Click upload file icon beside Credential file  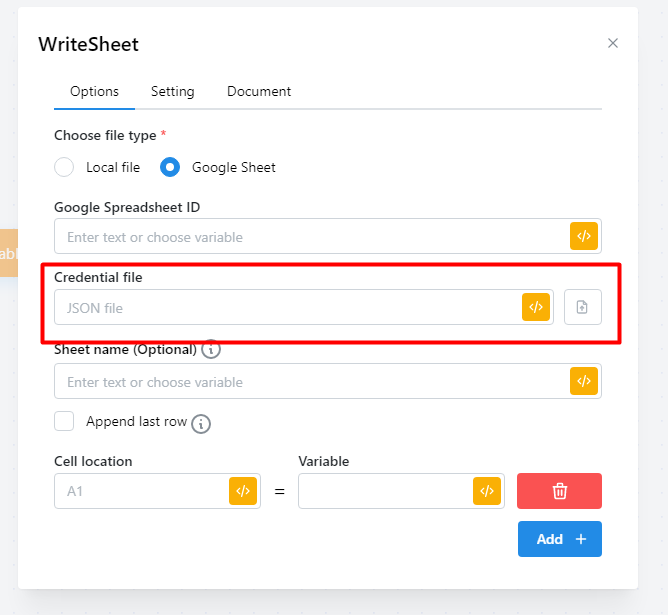(x=583, y=307)
